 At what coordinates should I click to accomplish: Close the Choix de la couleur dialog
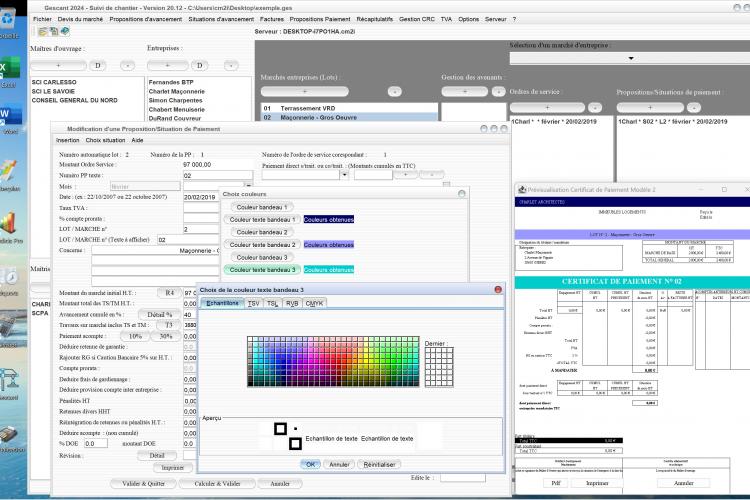click(498, 289)
